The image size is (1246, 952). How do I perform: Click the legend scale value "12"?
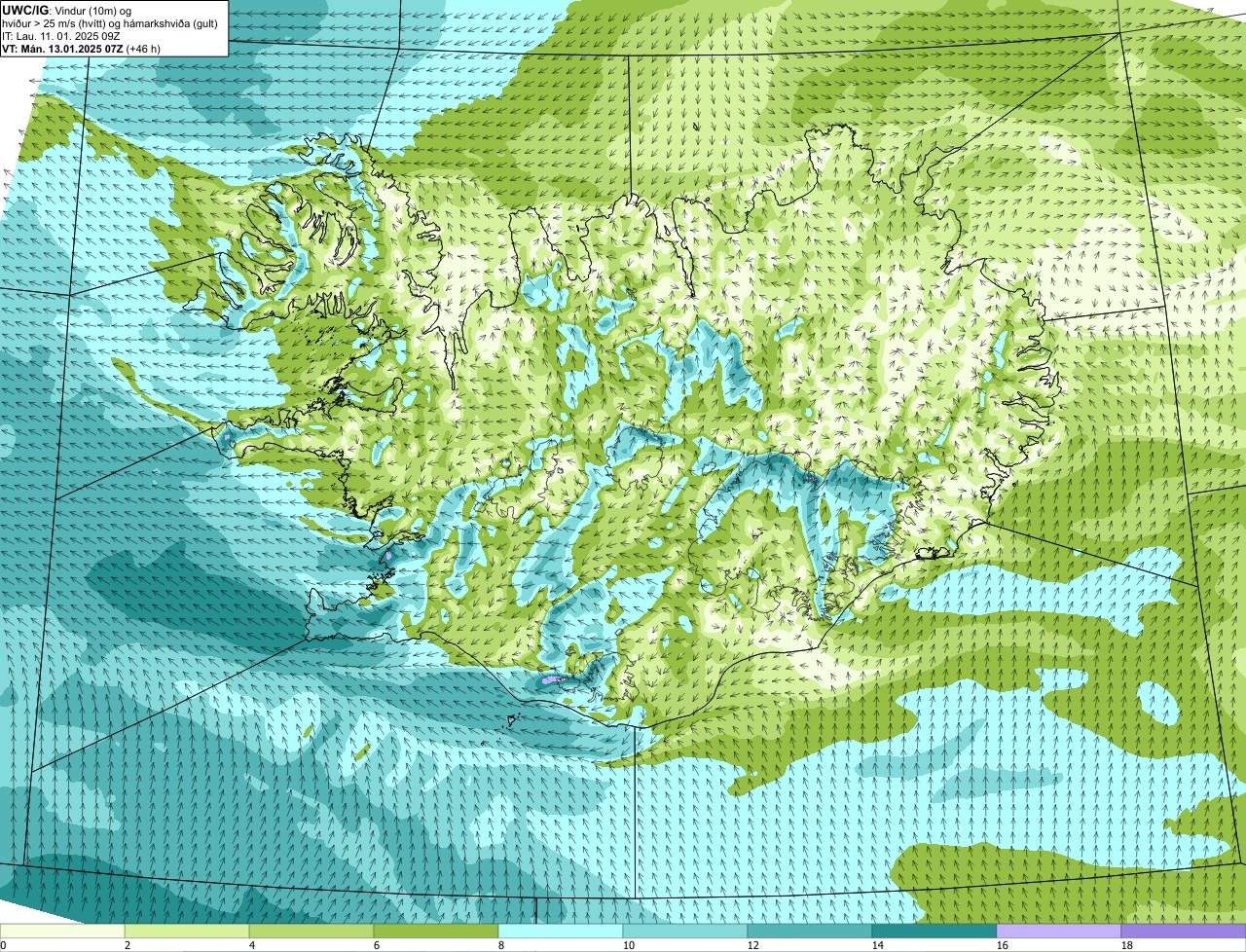pyautogui.click(x=753, y=945)
